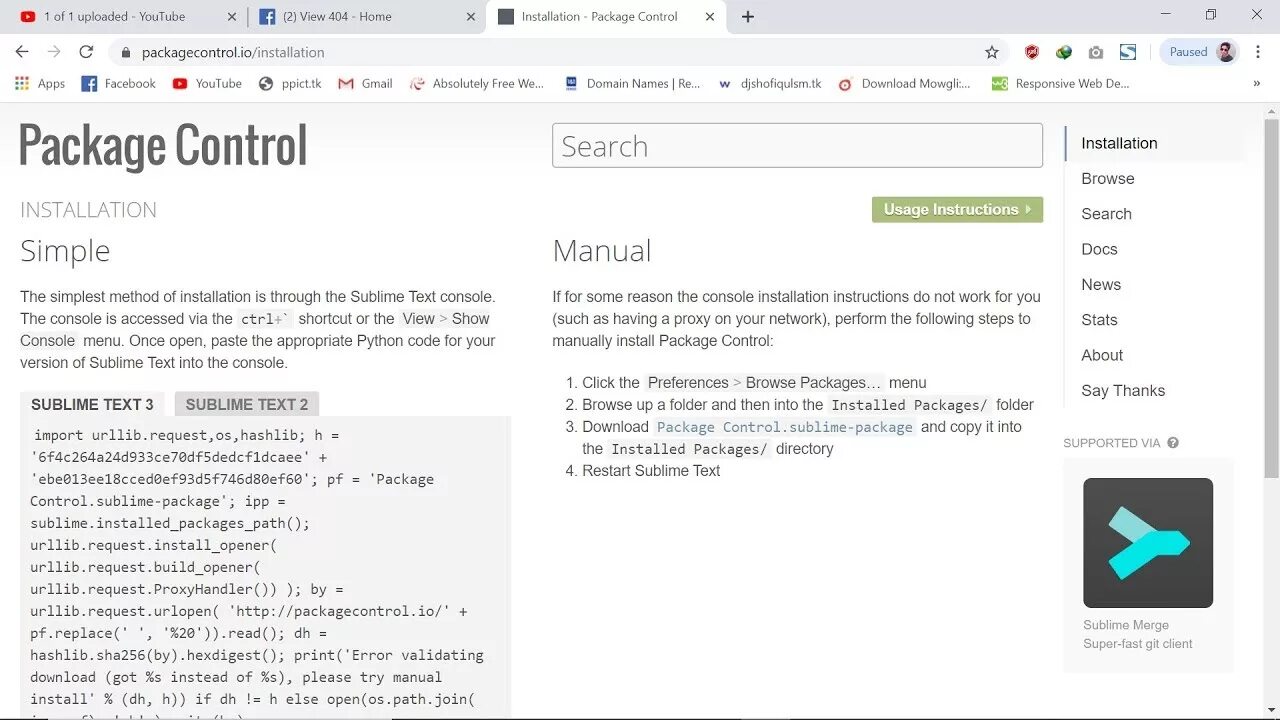Open the Absolutely Free We... bookmark
Viewport: 1280px width, 720px height.
pyautogui.click(x=477, y=84)
